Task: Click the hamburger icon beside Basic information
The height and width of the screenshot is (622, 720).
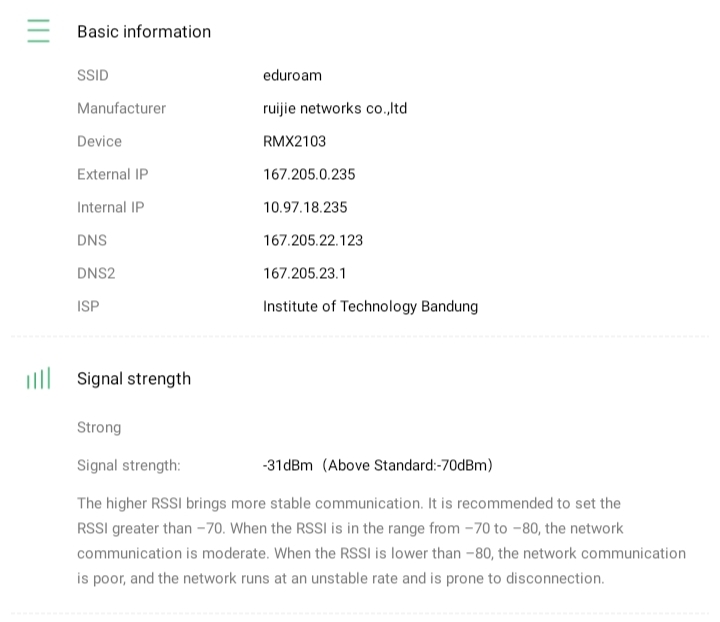Action: click(38, 31)
